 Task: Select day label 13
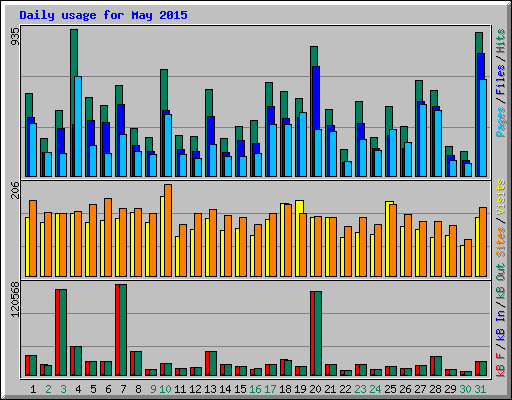coord(210,389)
